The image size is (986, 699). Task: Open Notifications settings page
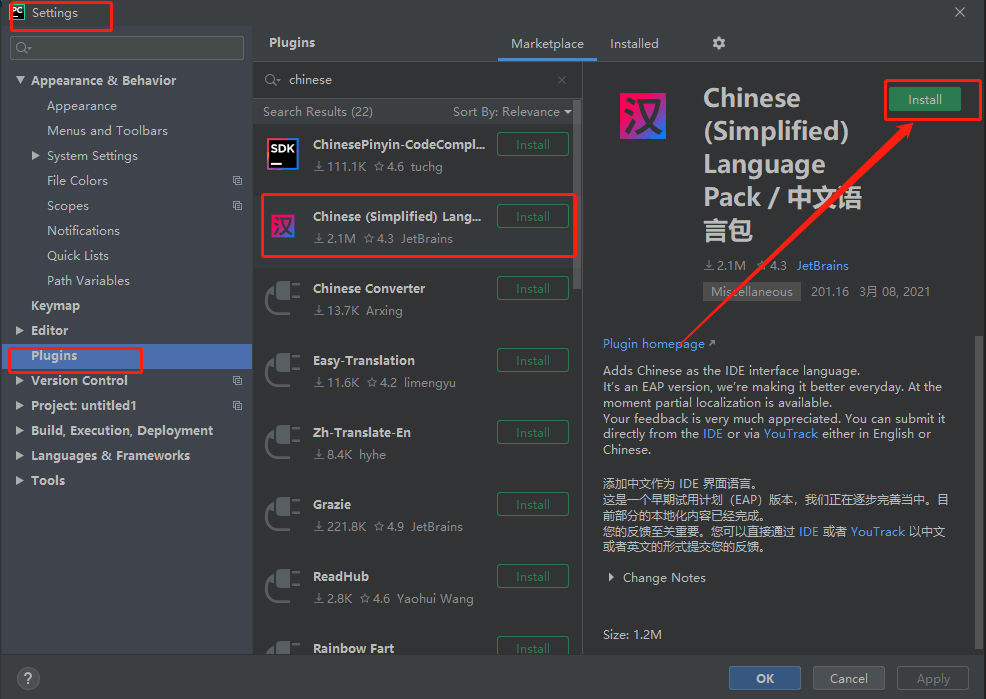coord(83,231)
